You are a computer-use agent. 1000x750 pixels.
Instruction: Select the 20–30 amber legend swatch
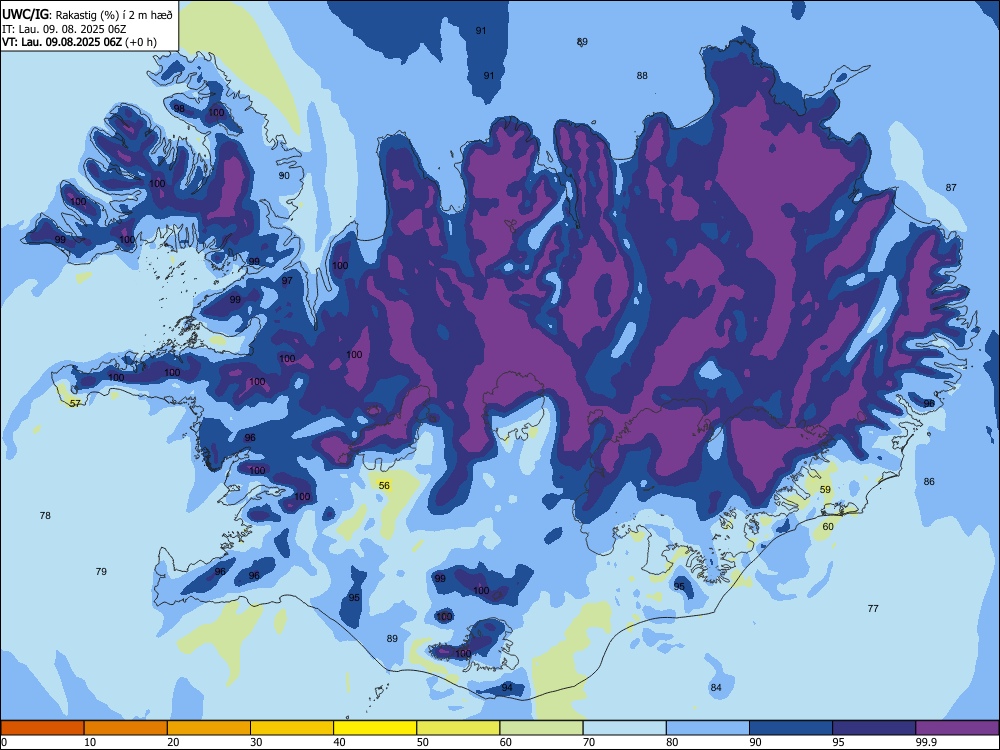point(209,728)
